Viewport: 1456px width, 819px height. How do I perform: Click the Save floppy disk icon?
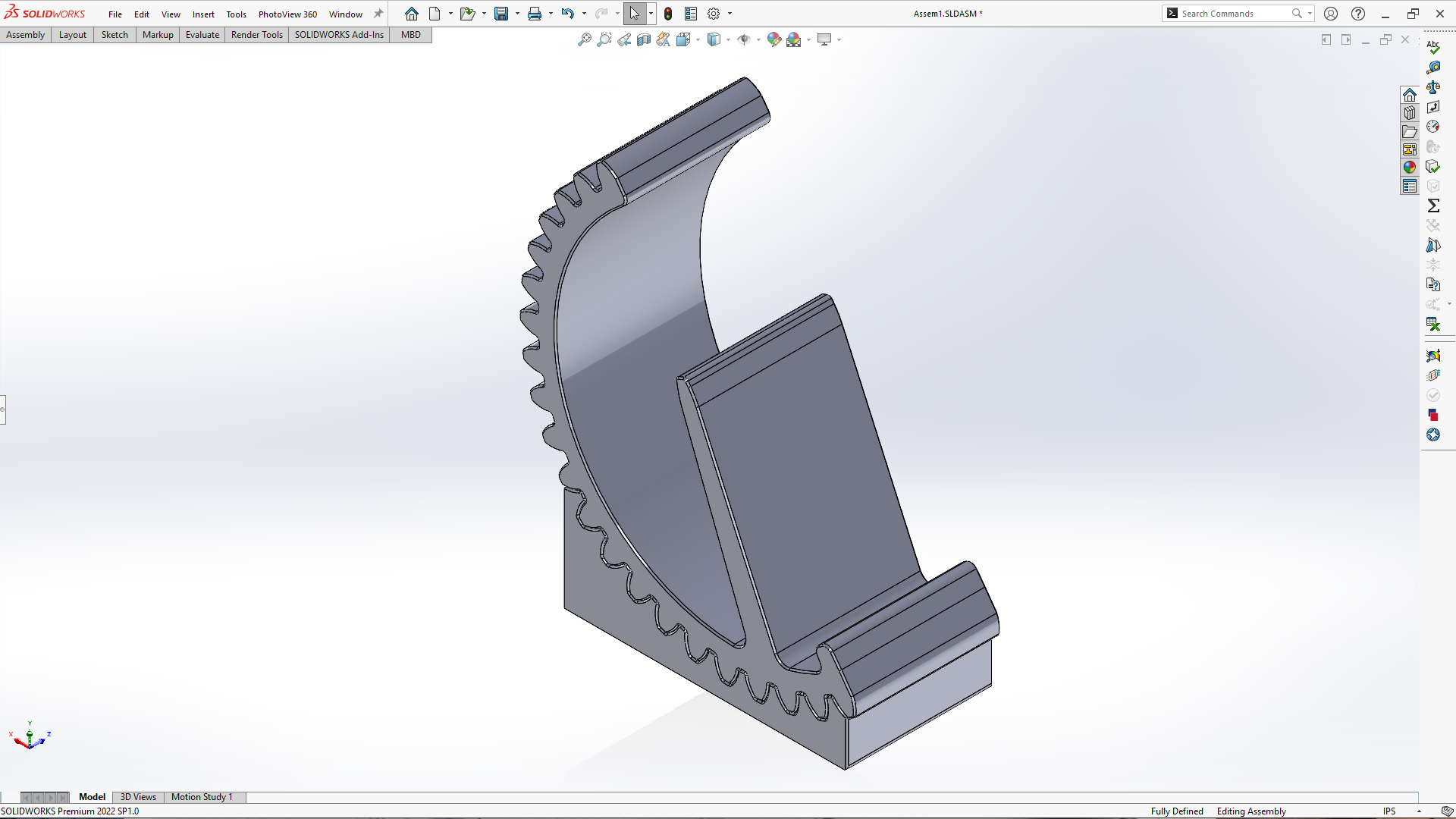[x=501, y=14]
